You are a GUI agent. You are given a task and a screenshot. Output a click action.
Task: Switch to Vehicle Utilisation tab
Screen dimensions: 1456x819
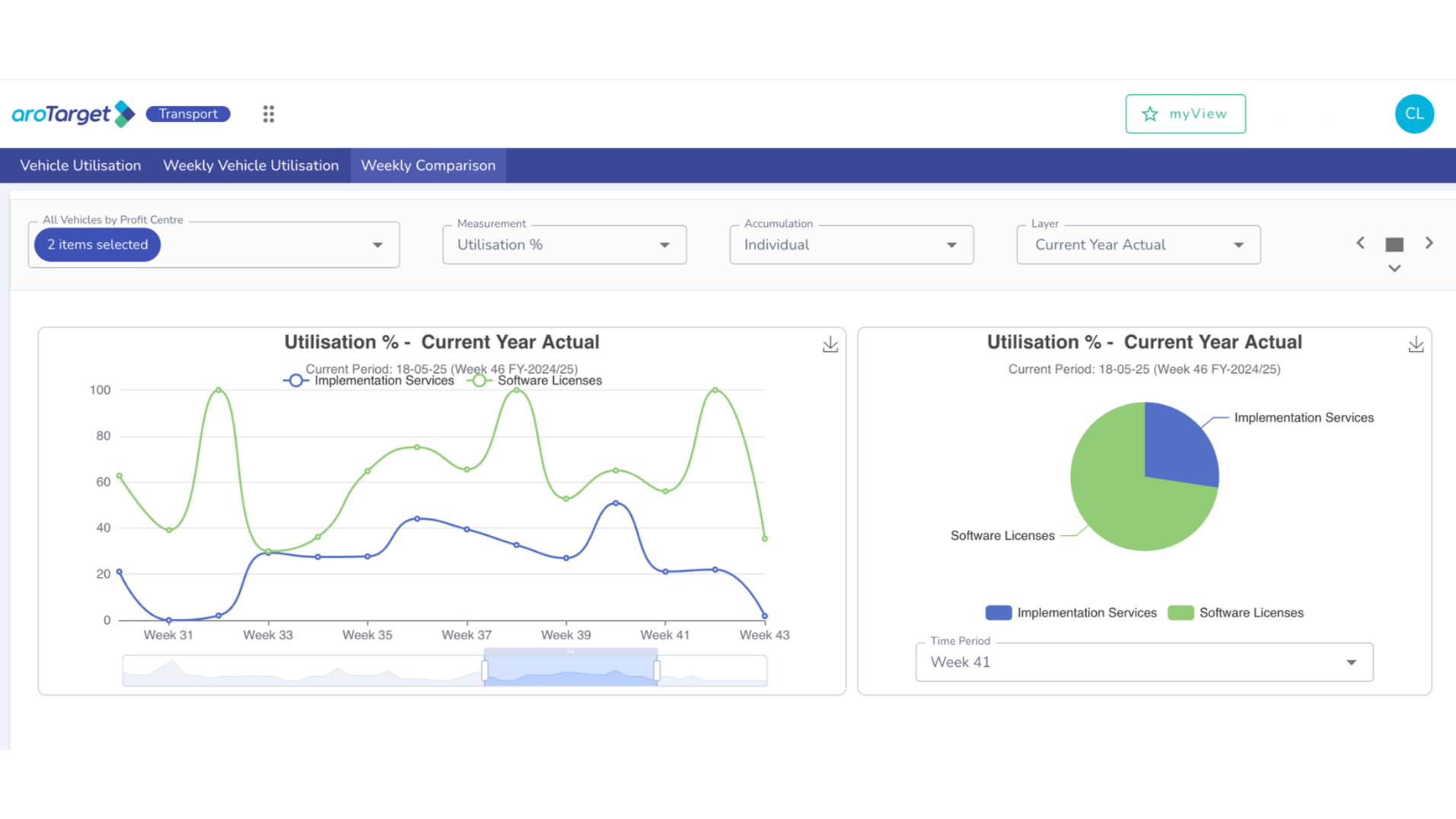point(81,165)
